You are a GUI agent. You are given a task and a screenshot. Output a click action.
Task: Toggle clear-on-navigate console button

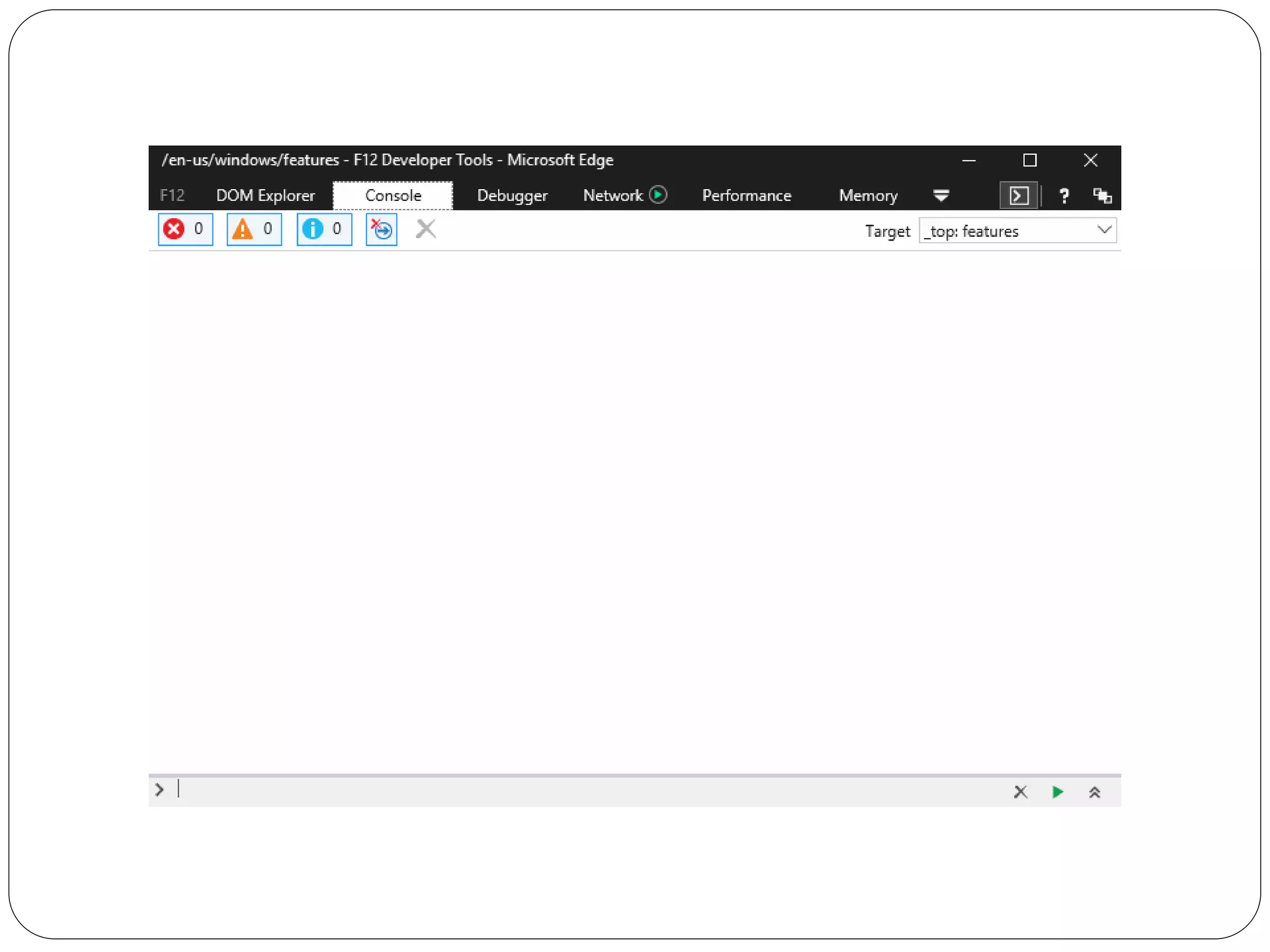(x=381, y=229)
